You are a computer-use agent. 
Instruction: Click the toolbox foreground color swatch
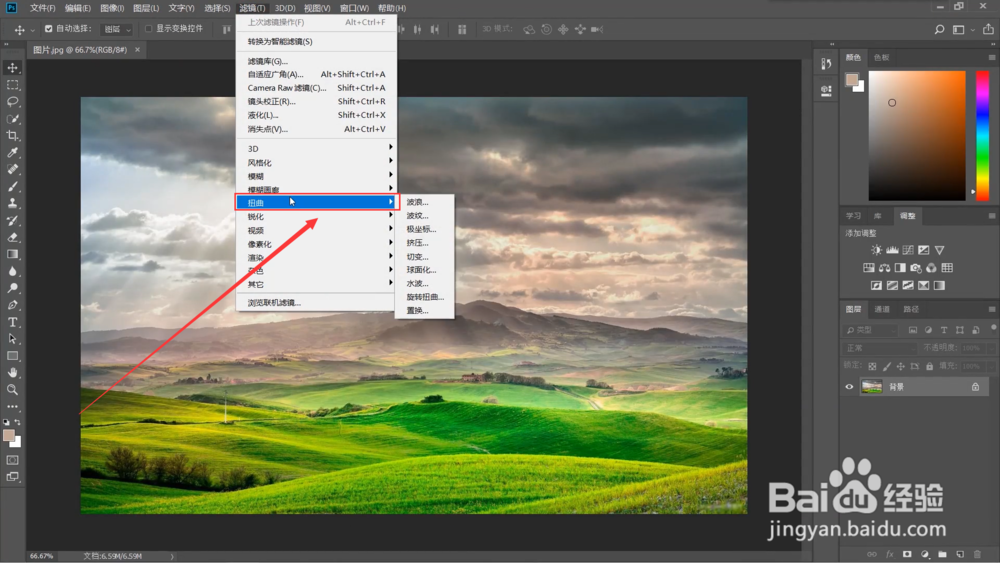9,435
